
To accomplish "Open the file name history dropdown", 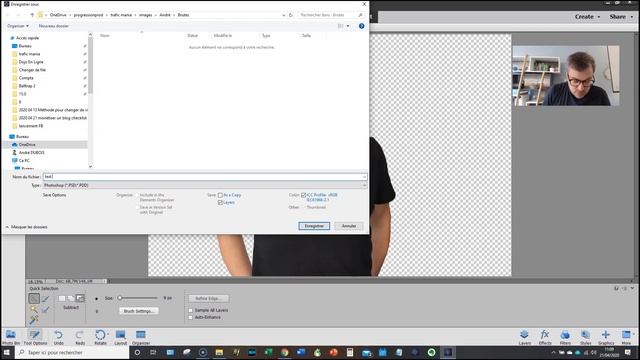I will tap(364, 177).
